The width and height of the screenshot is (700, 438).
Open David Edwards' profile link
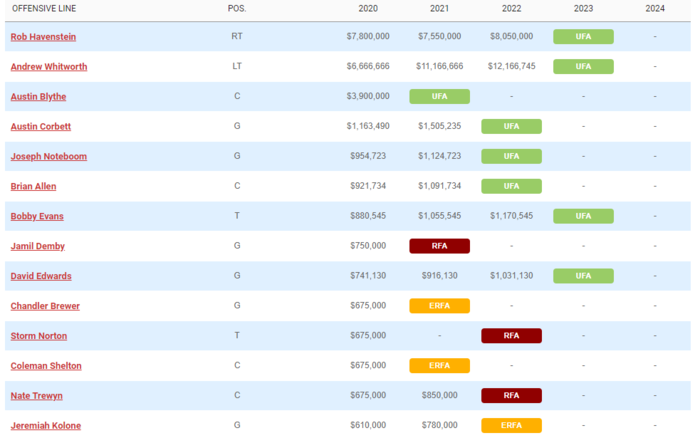click(x=40, y=276)
